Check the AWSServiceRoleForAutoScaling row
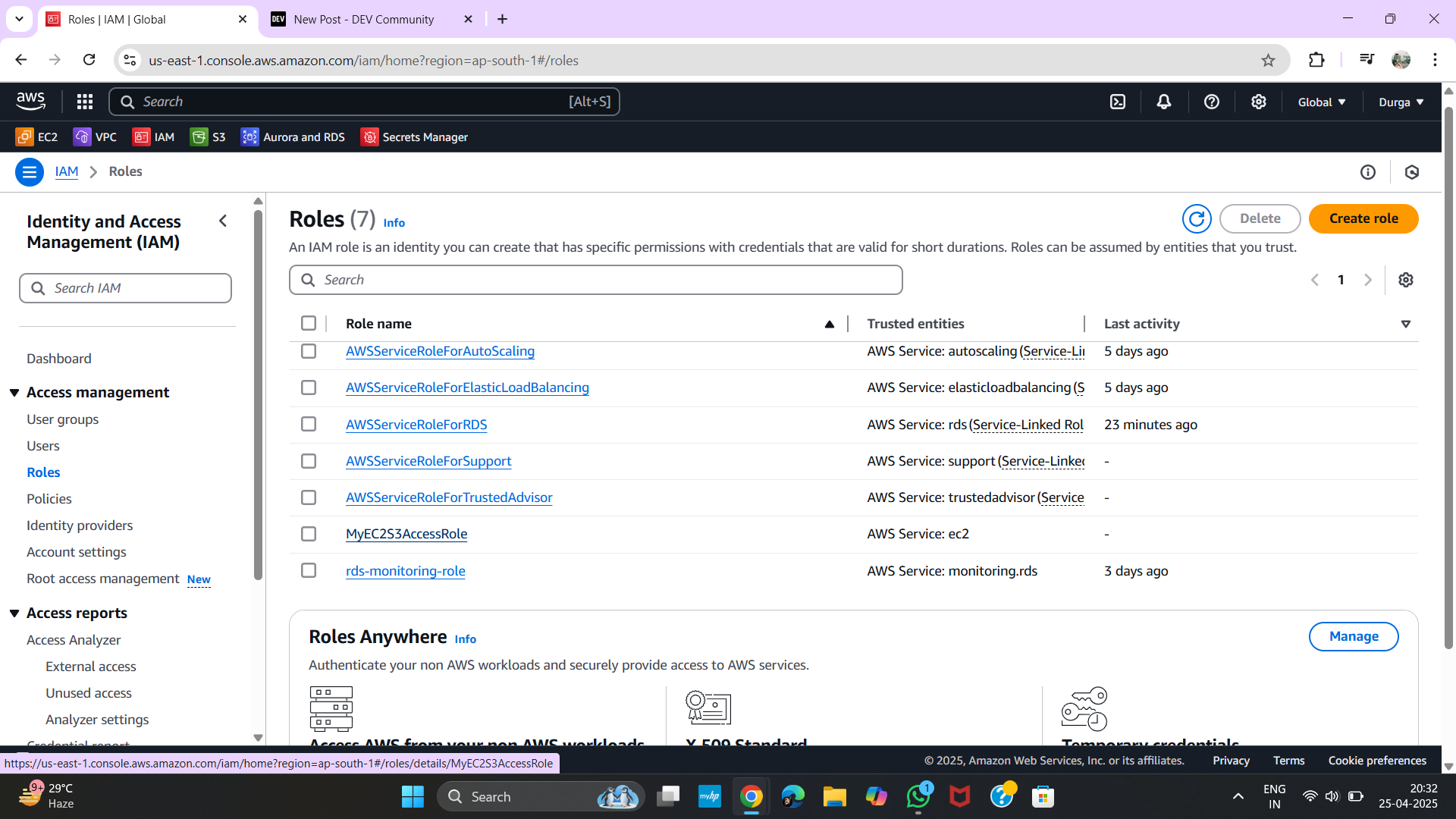The height and width of the screenshot is (819, 1456). (x=309, y=351)
